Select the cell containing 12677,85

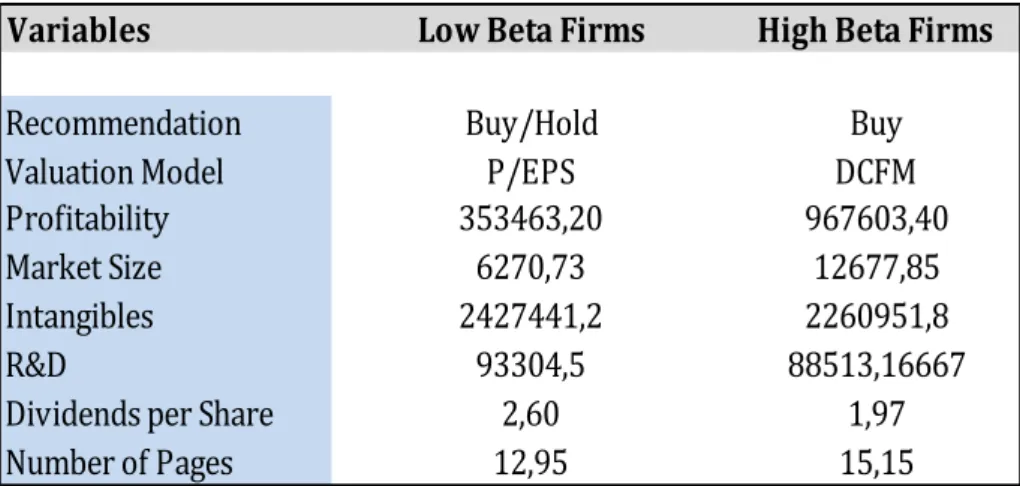(x=876, y=267)
